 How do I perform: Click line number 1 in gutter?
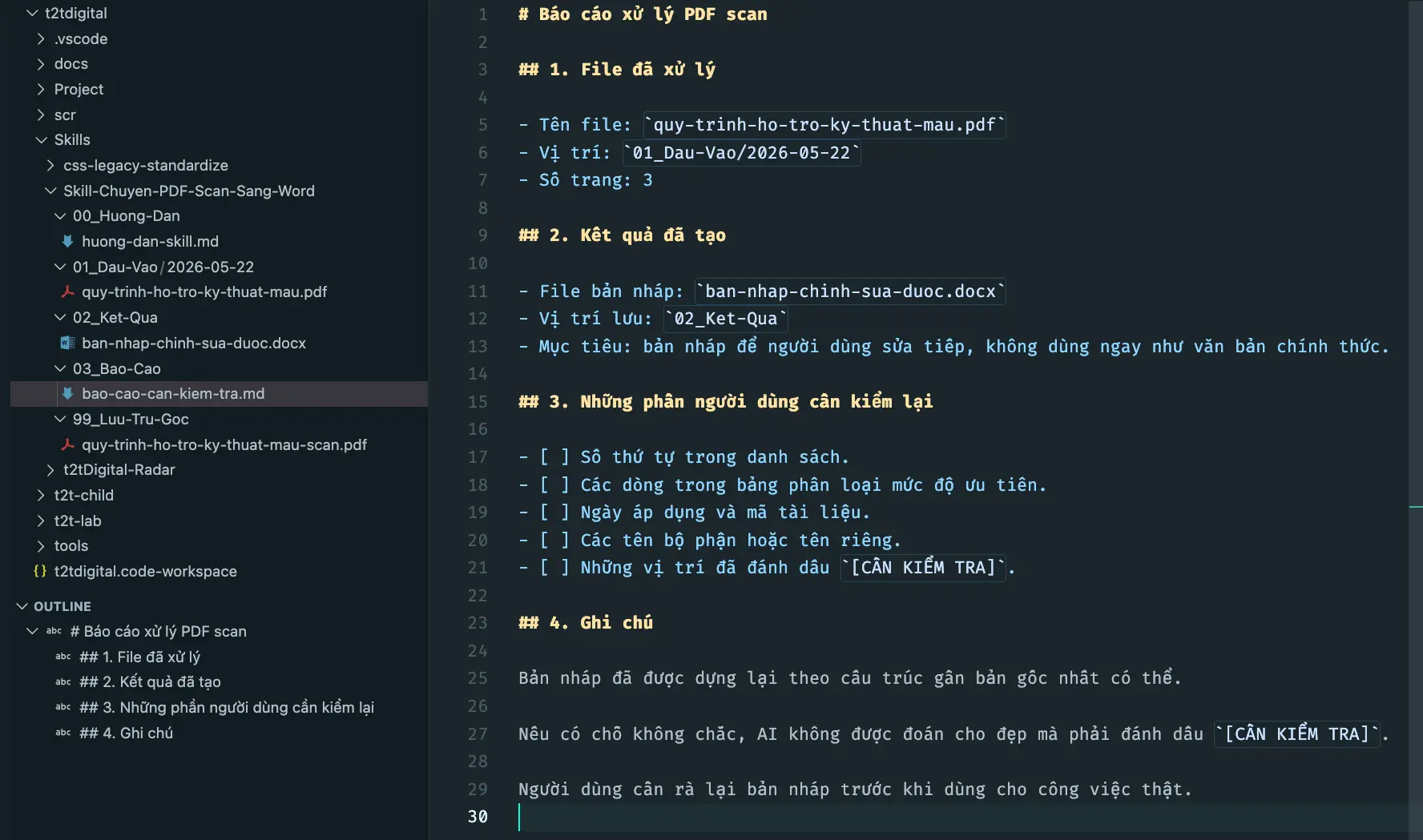point(482,14)
